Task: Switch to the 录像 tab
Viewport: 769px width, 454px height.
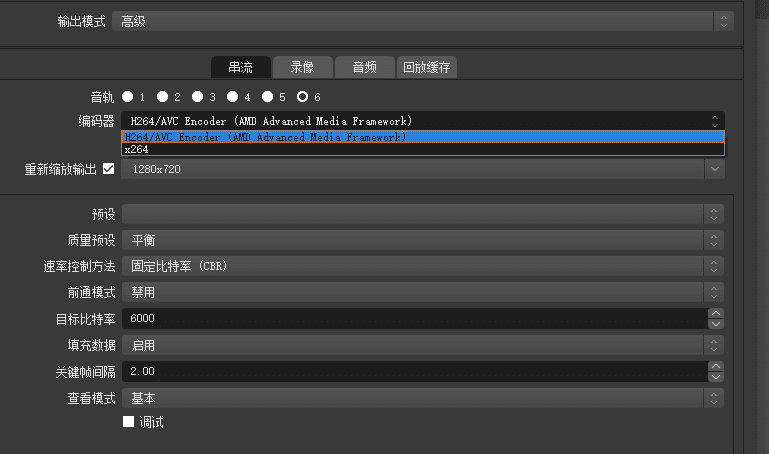Action: tap(302, 67)
